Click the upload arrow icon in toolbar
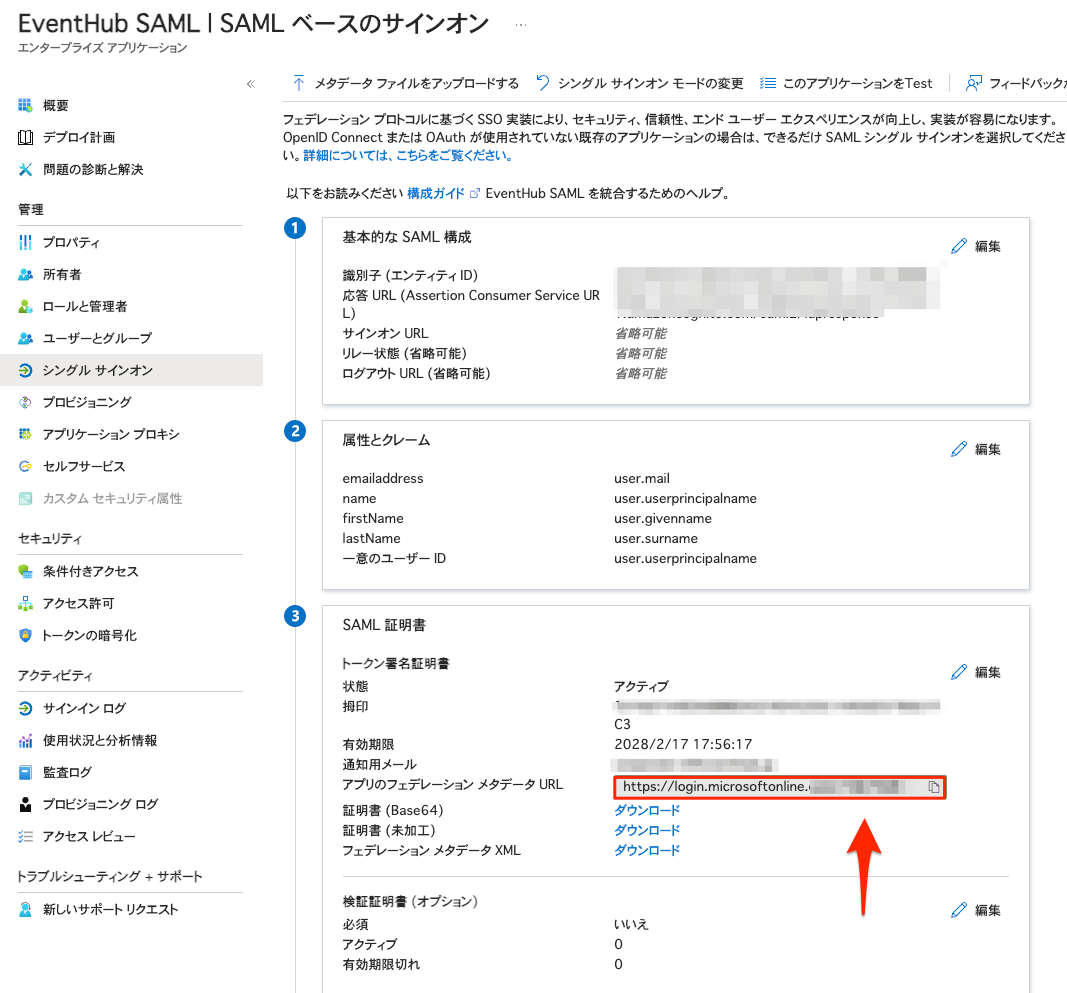The width and height of the screenshot is (1067, 993). point(298,83)
